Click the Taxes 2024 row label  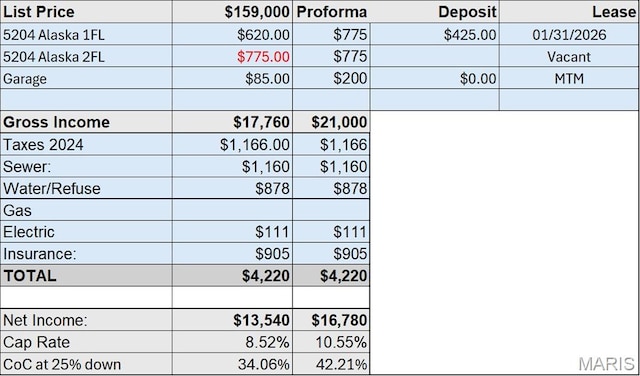tap(86, 145)
